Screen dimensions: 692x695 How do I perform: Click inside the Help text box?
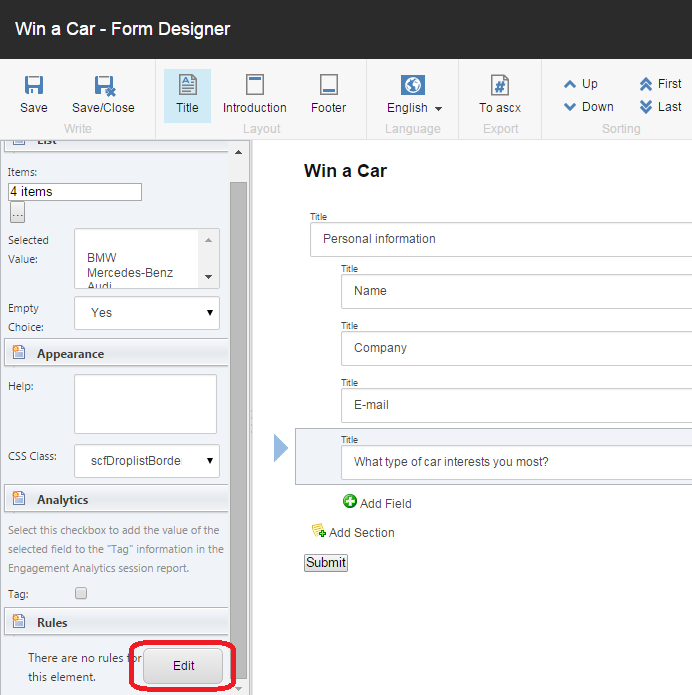pos(145,404)
